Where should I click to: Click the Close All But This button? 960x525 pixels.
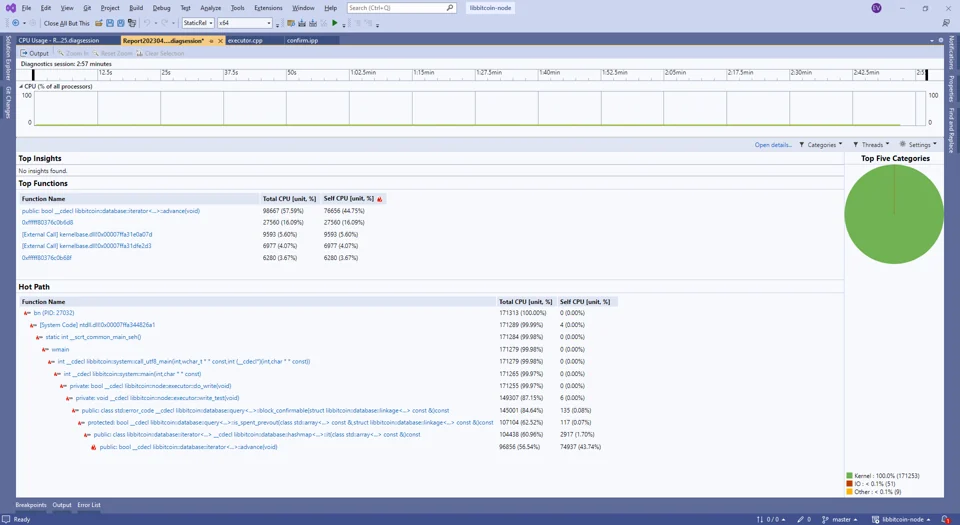coord(67,23)
